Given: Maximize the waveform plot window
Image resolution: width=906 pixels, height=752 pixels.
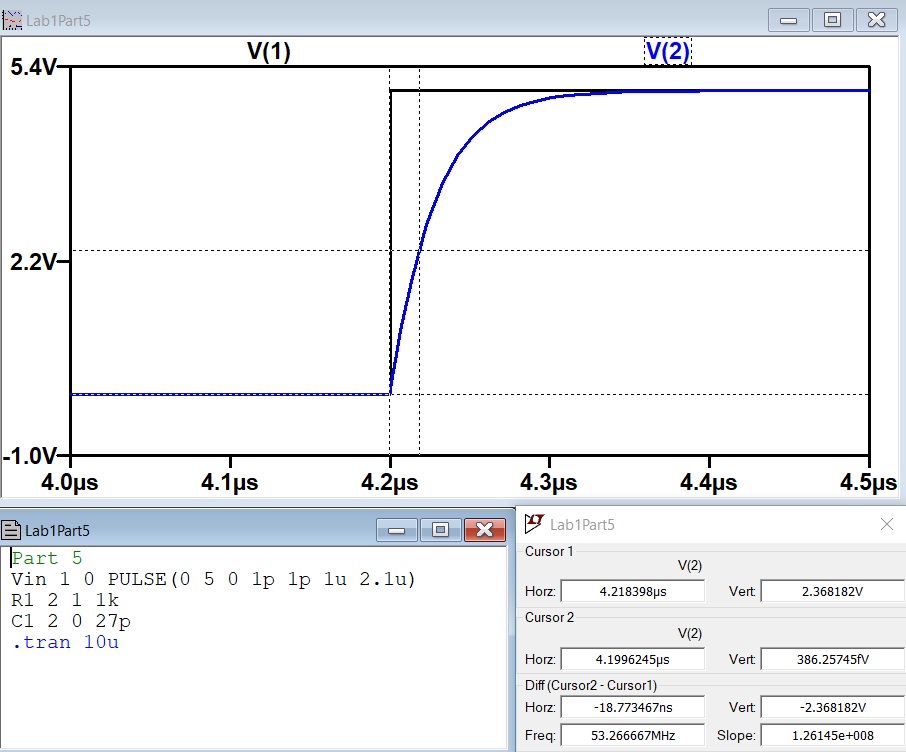Looking at the screenshot, I should point(832,19).
